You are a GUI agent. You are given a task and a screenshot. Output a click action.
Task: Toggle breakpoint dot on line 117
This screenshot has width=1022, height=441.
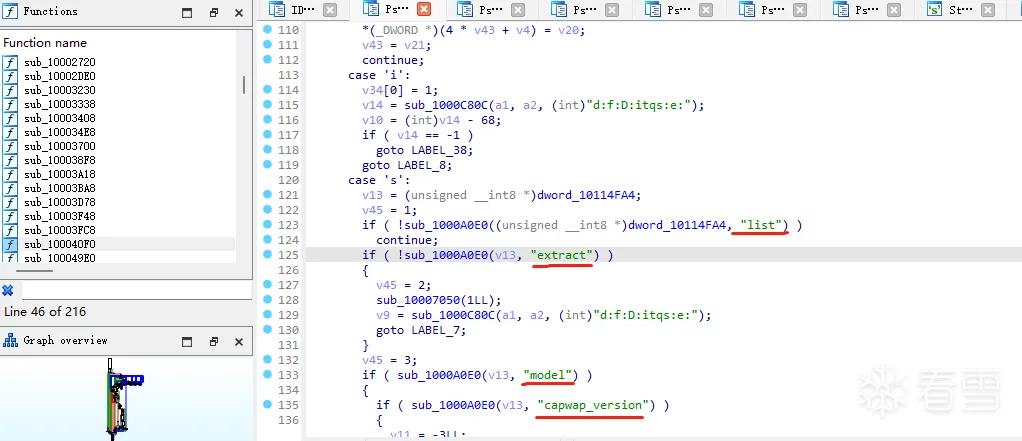(x=267, y=134)
